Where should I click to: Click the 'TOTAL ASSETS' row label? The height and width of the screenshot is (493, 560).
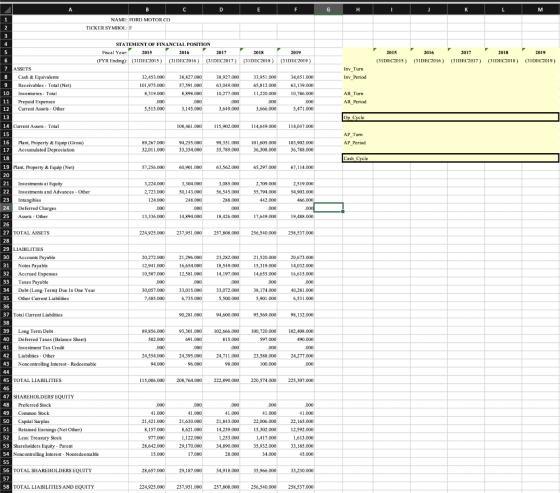click(31, 233)
